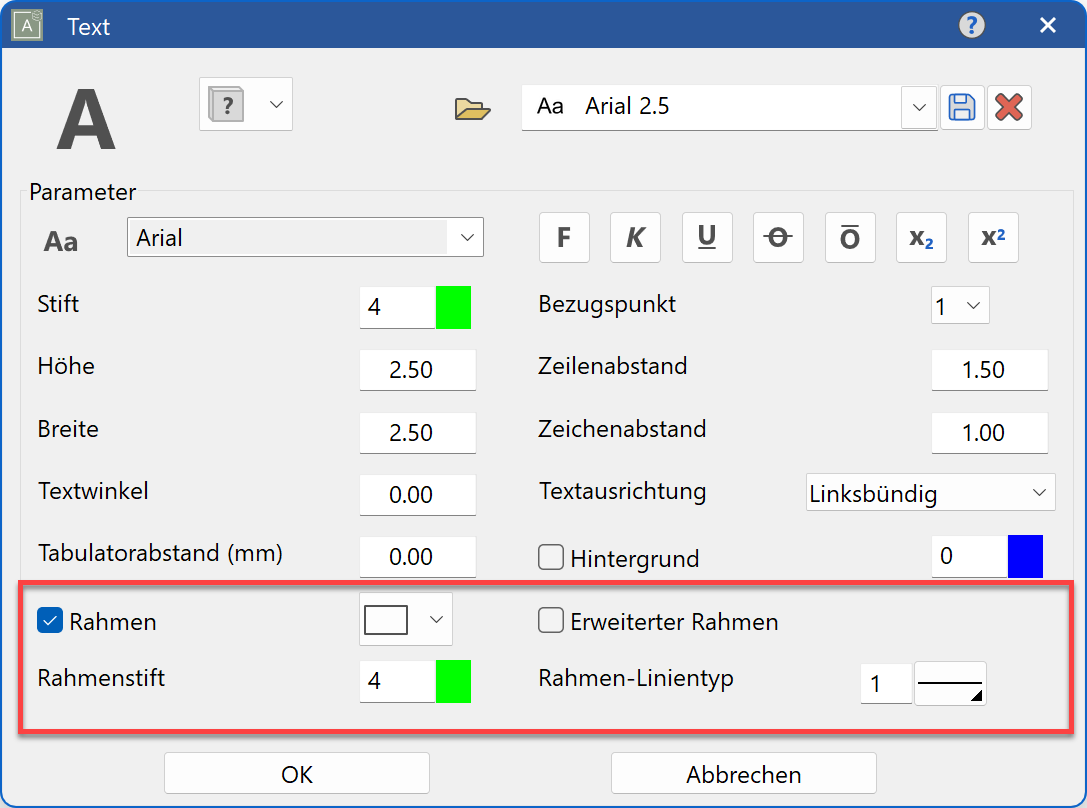
Task: Apply strikethrough formatting
Action: pos(778,237)
